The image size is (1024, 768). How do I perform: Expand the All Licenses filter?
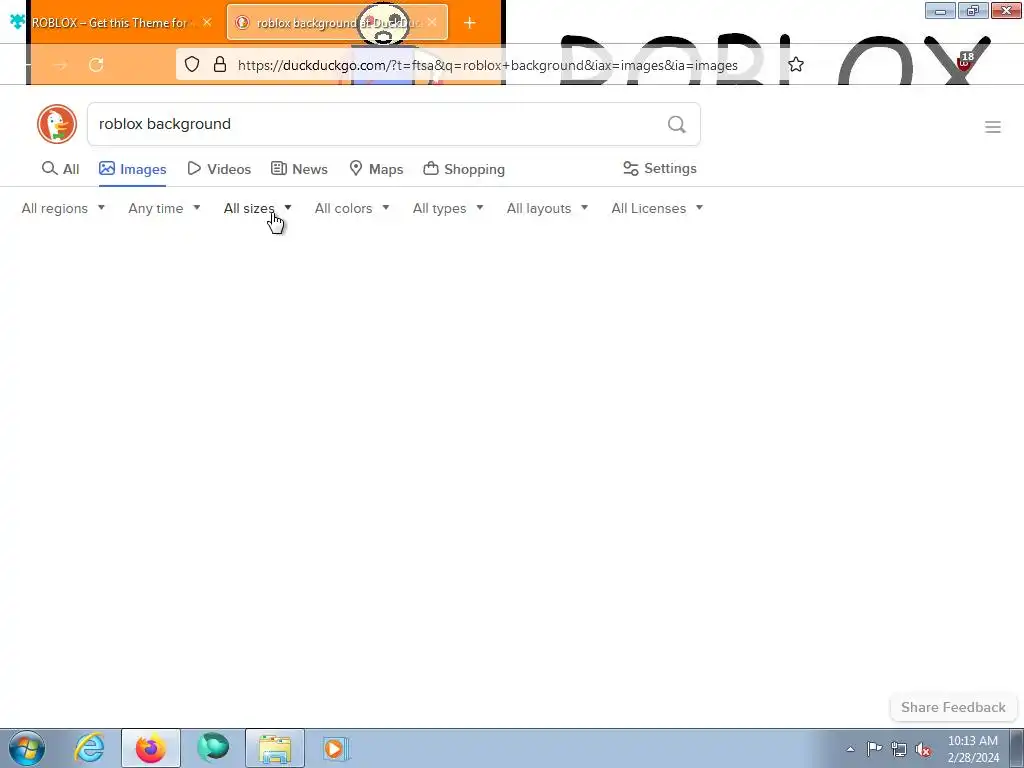click(x=657, y=208)
